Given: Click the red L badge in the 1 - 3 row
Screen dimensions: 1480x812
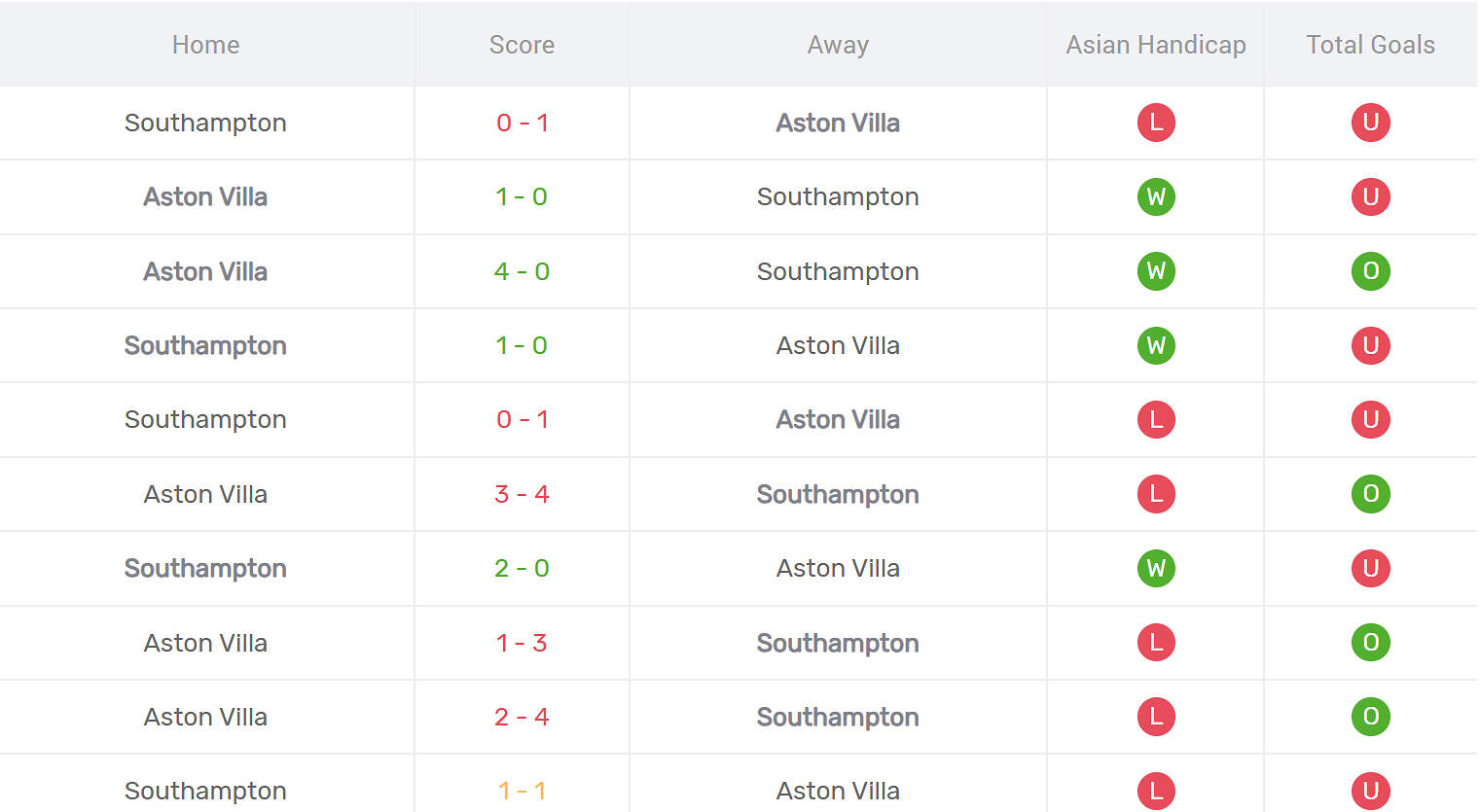Looking at the screenshot, I should click(x=1156, y=643).
